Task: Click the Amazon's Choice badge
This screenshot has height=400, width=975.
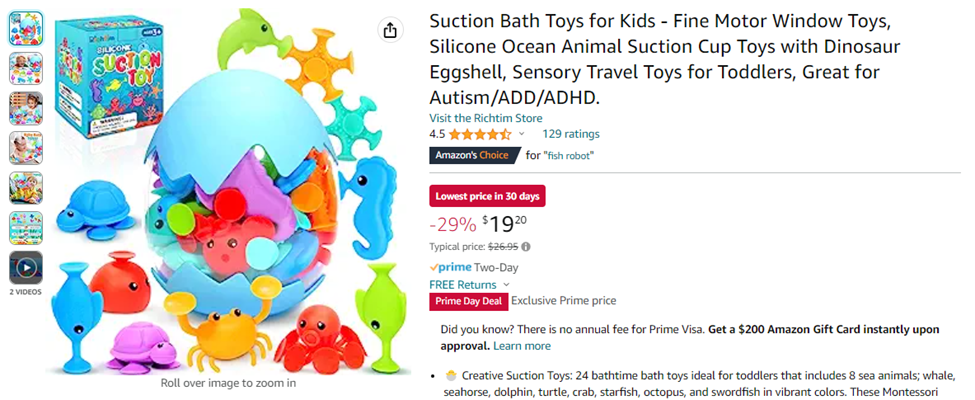Action: tap(472, 155)
